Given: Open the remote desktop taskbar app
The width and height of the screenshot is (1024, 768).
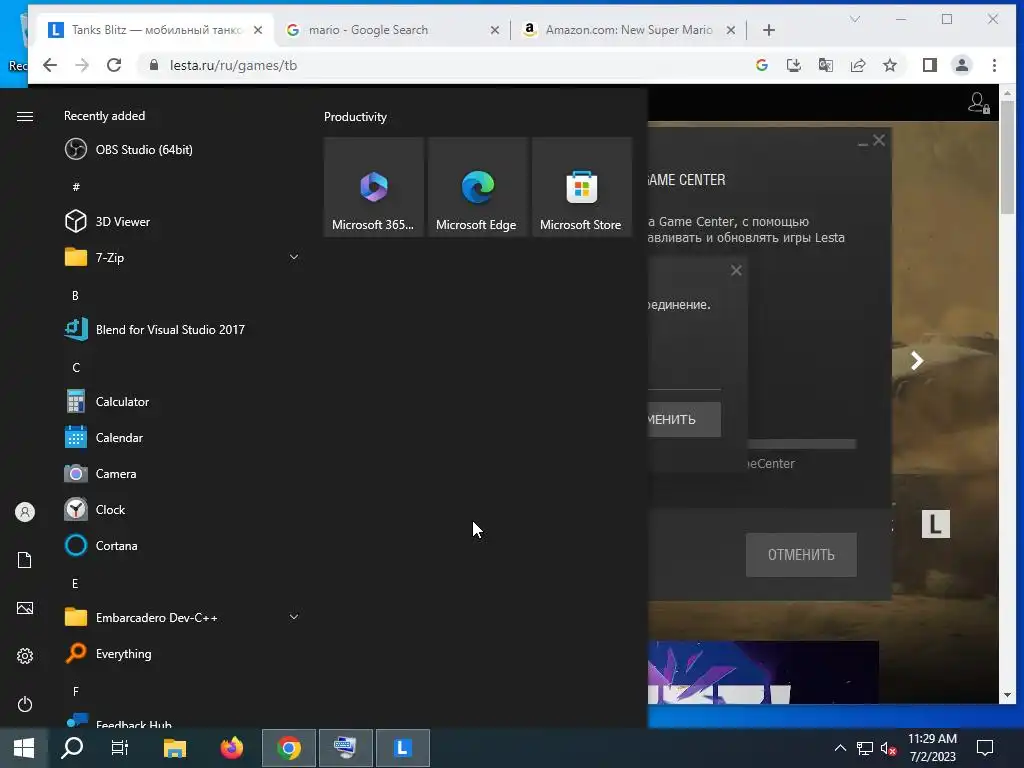Looking at the screenshot, I should point(345,748).
